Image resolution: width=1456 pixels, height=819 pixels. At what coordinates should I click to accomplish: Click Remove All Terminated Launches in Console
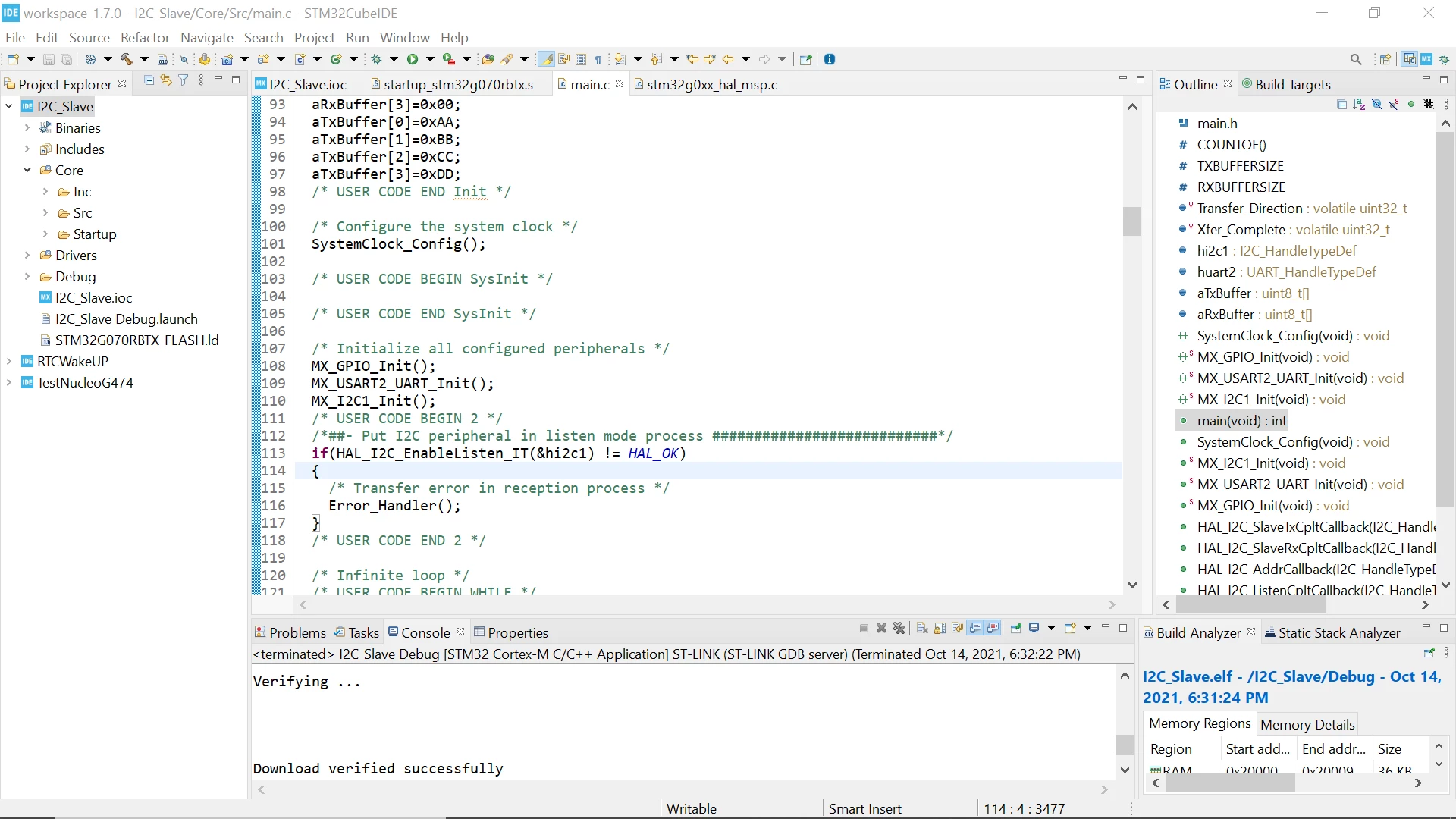899,629
